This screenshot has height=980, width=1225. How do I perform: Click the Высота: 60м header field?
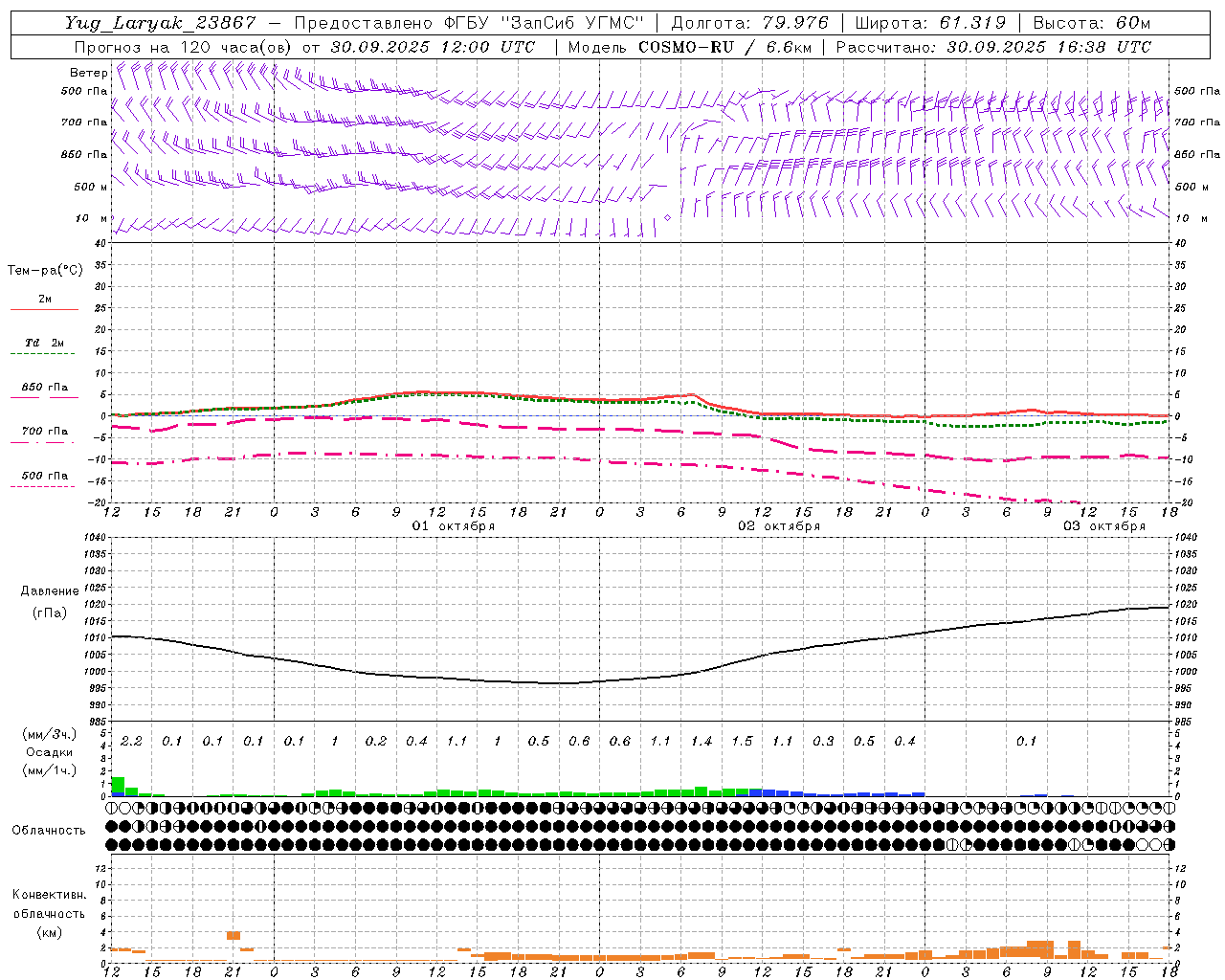click(1091, 23)
